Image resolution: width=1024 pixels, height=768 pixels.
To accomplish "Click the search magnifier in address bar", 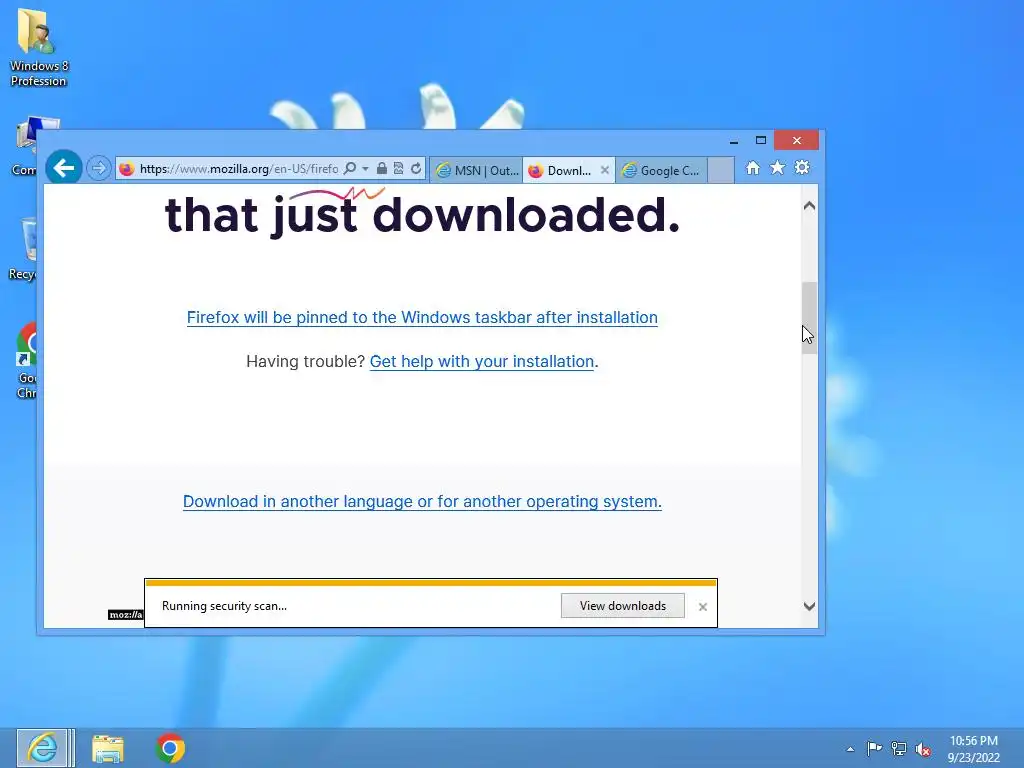I will point(350,168).
